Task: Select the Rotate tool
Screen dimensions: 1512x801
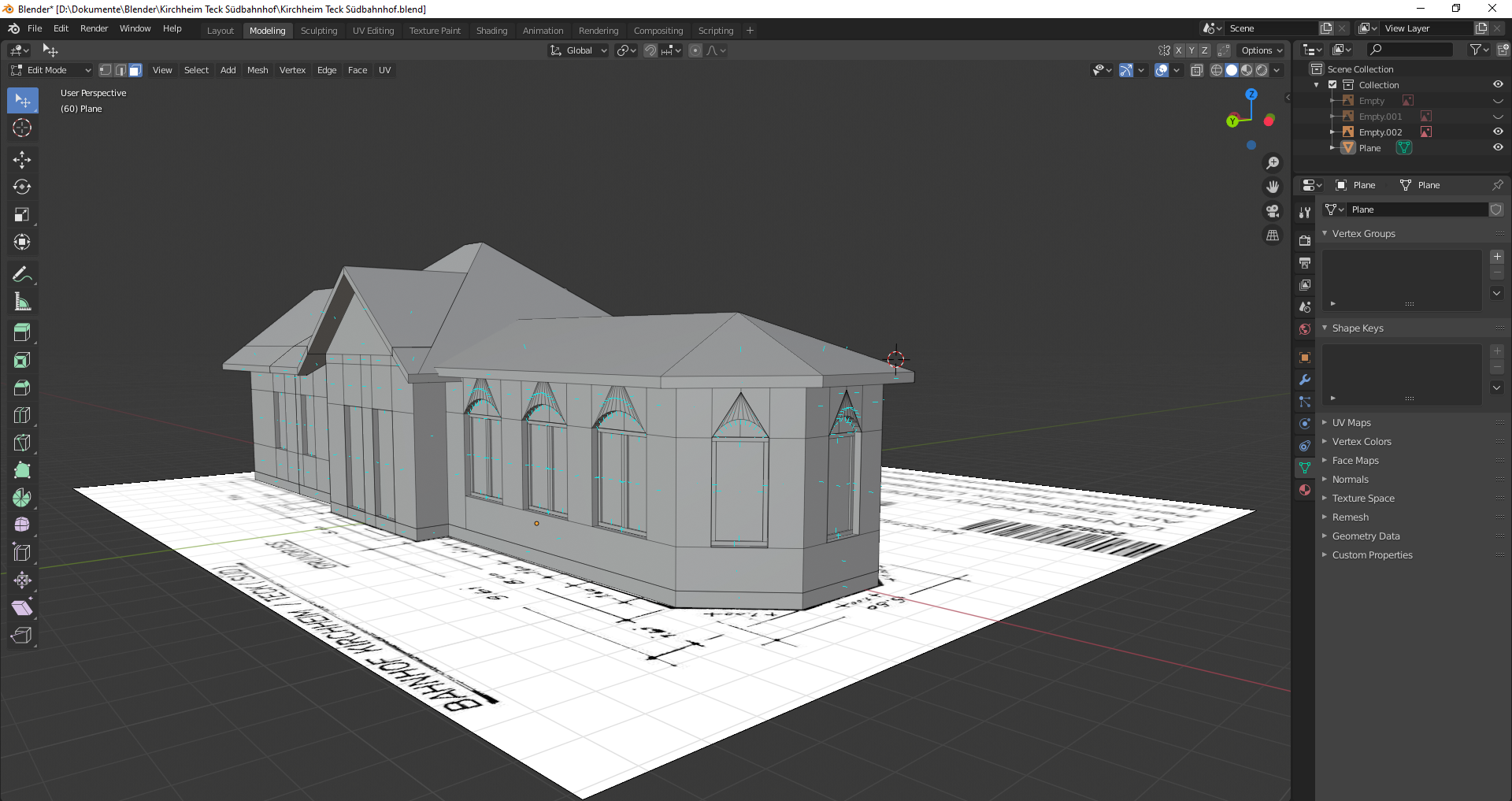Action: pyautogui.click(x=22, y=187)
